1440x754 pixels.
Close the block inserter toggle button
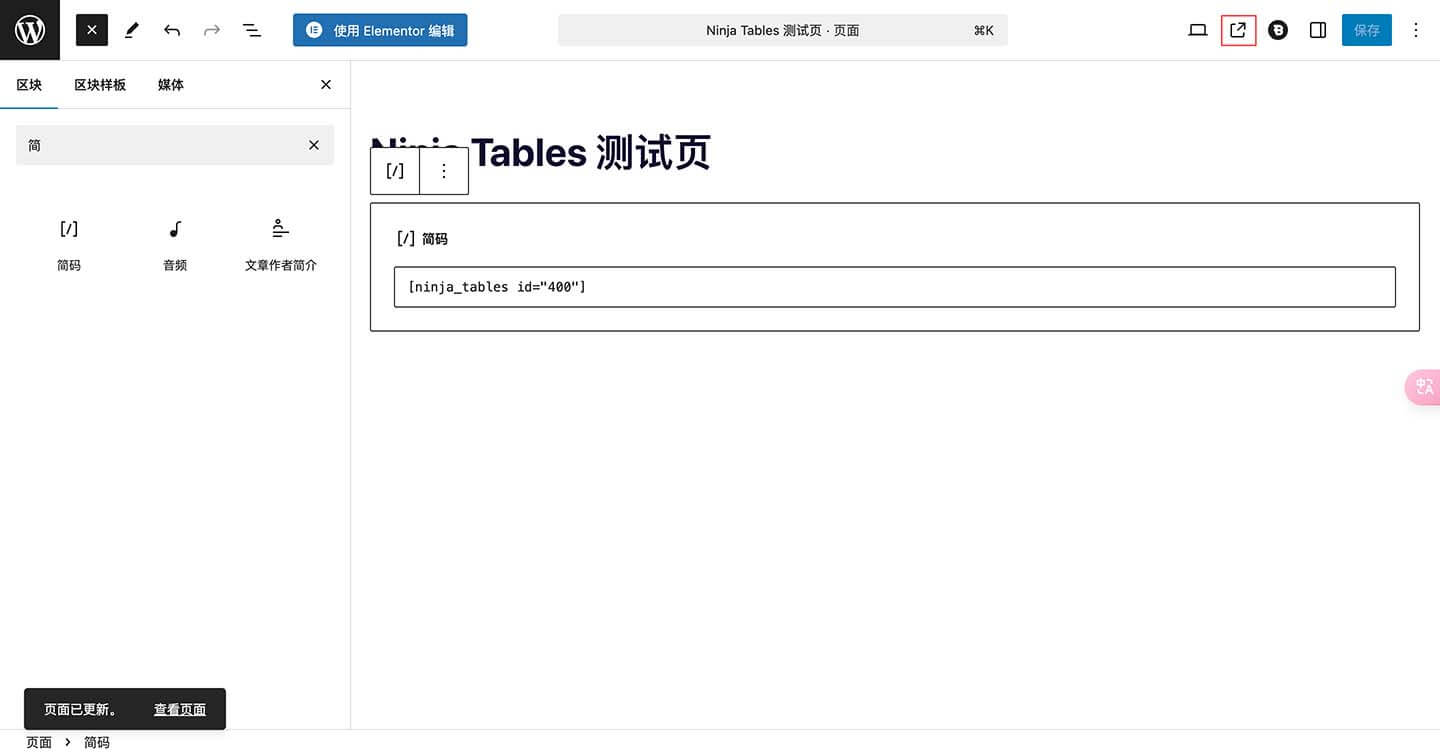click(92, 30)
